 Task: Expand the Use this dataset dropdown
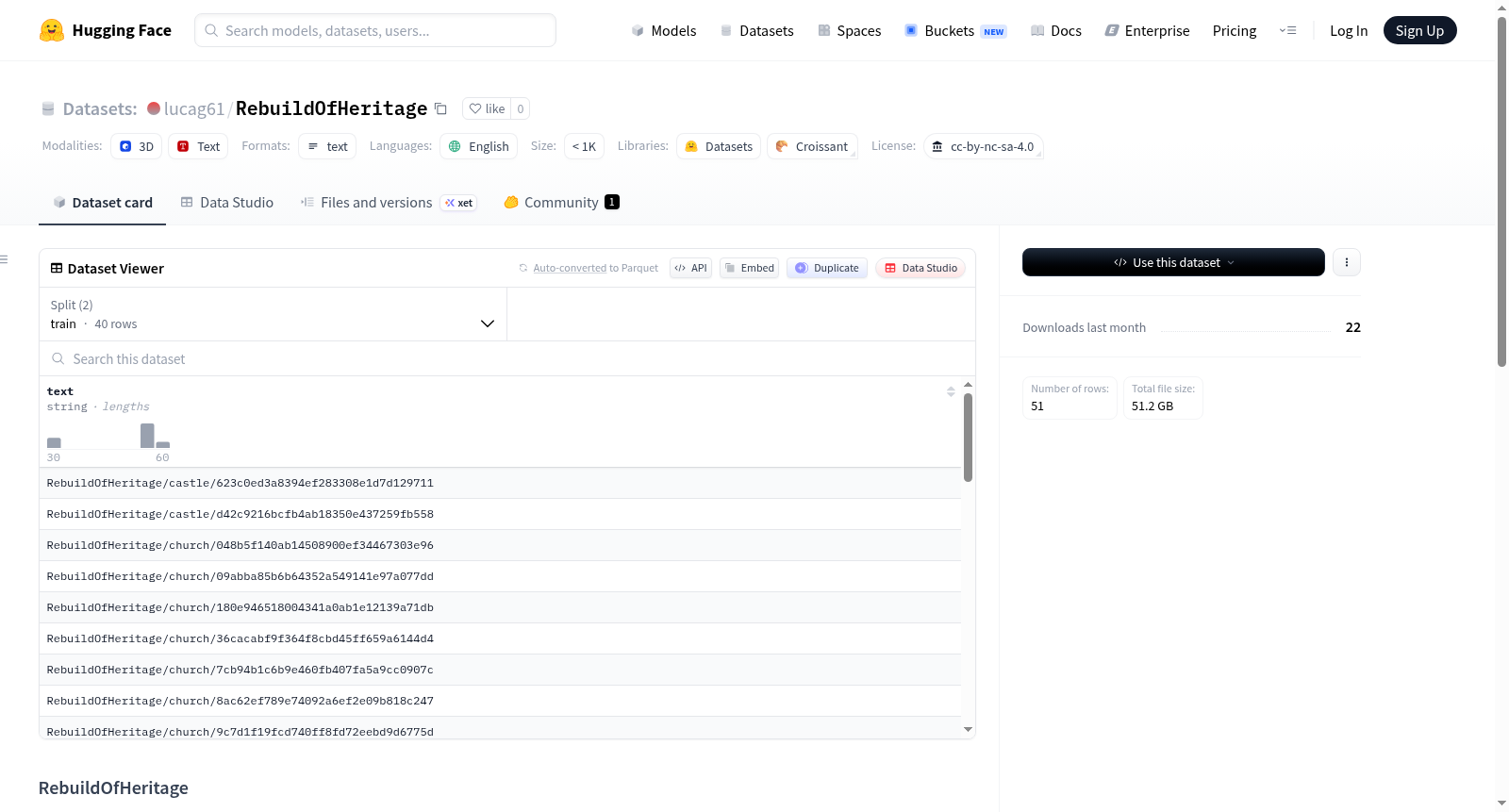(x=1173, y=262)
